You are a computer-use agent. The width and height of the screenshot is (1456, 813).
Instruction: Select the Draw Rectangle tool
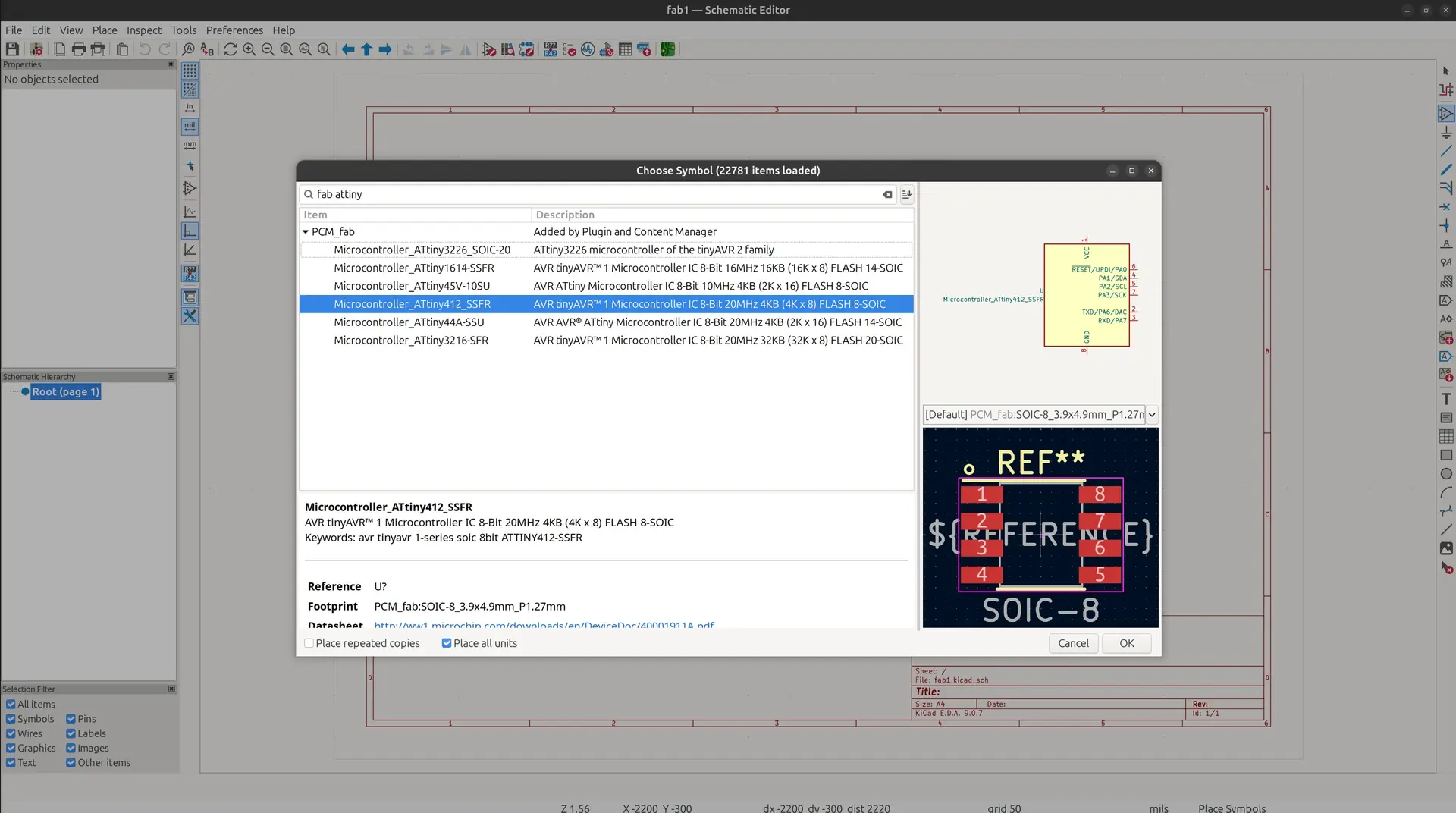coord(1446,455)
